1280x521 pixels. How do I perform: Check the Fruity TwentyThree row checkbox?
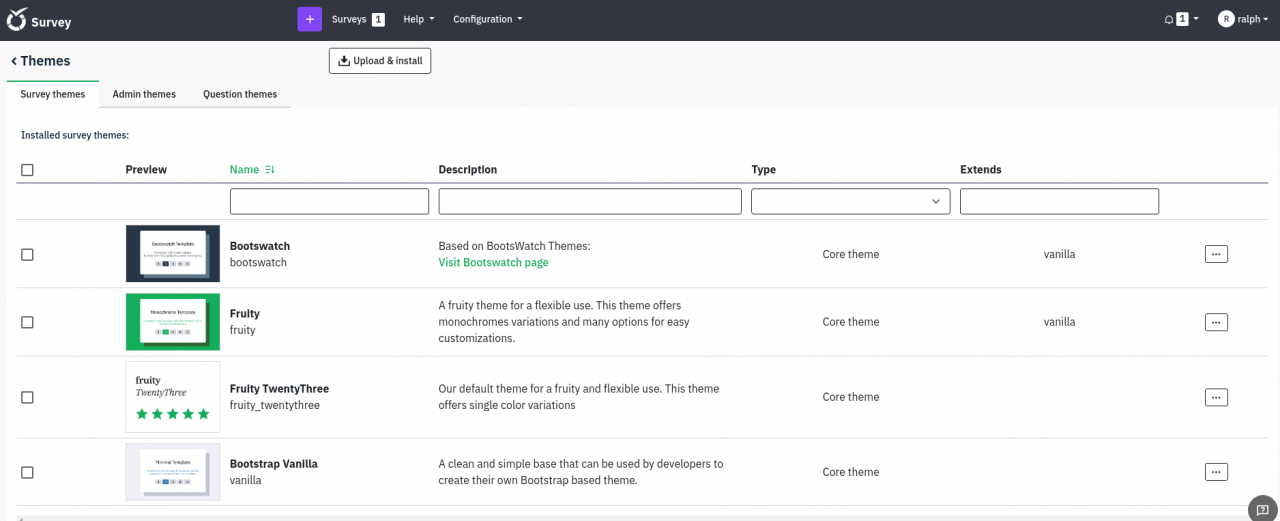point(27,397)
